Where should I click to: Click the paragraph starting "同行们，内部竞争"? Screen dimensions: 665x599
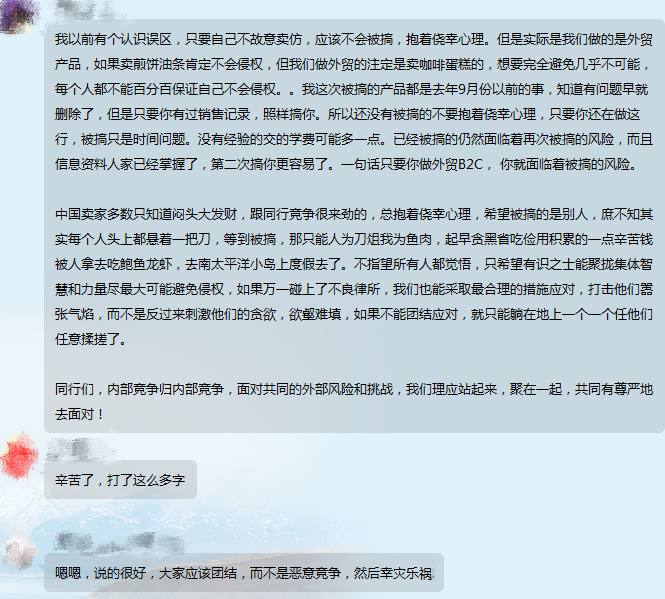pyautogui.click(x=353, y=401)
